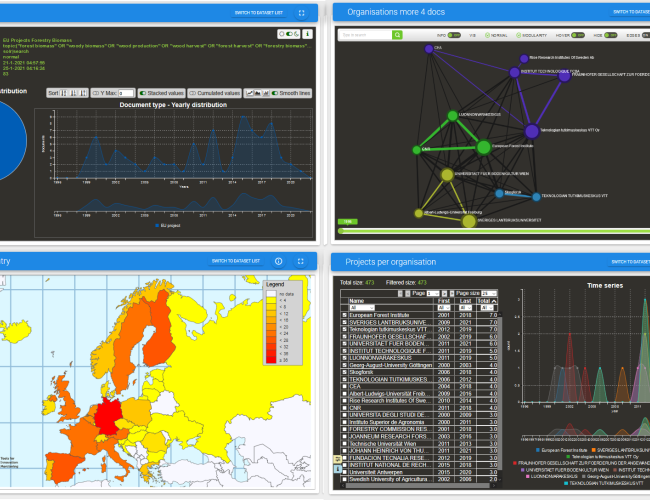Uncheck the European Forest Institute row checkbox
The height and width of the screenshot is (500, 650).
tap(344, 315)
